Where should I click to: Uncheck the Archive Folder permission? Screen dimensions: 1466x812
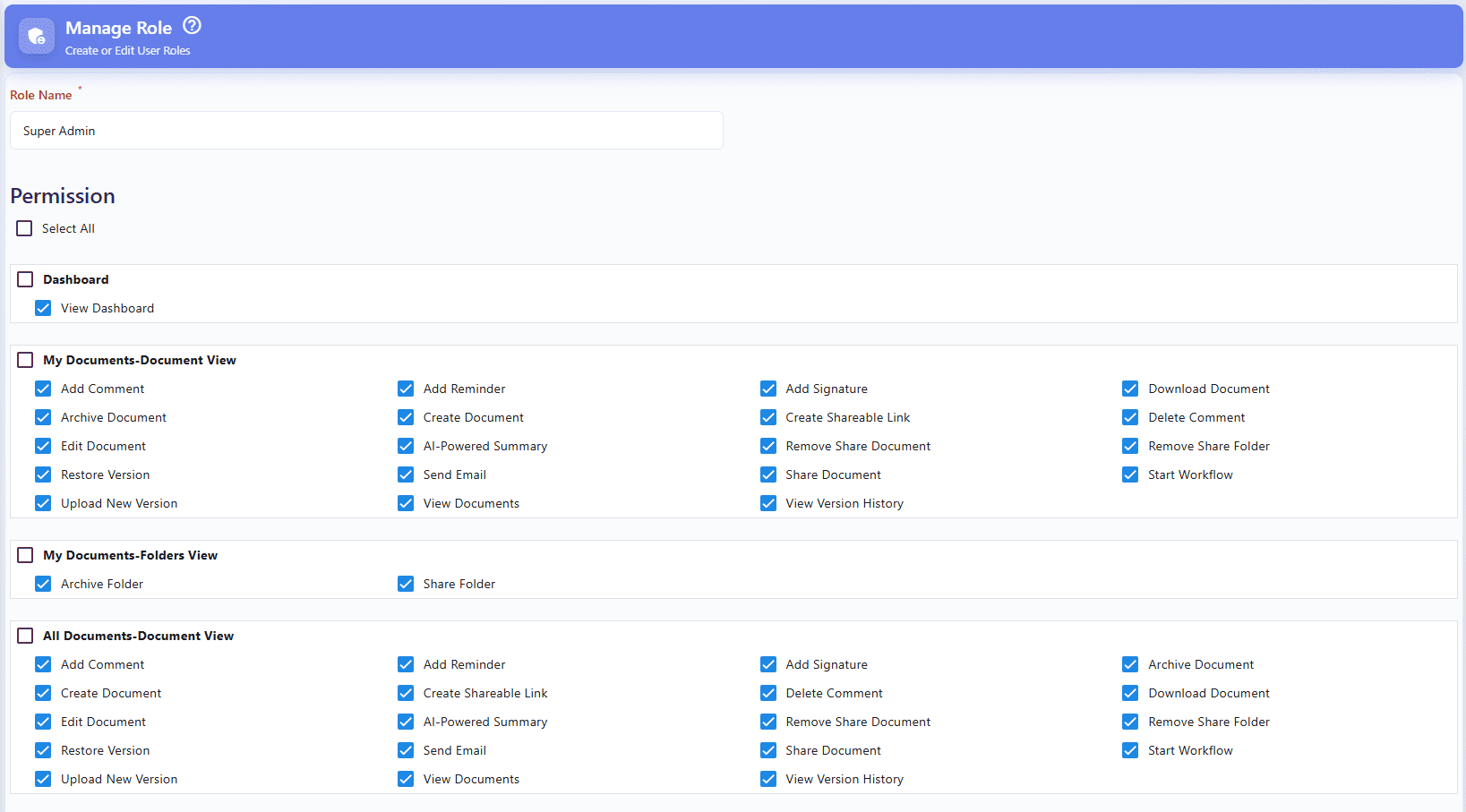coord(43,584)
